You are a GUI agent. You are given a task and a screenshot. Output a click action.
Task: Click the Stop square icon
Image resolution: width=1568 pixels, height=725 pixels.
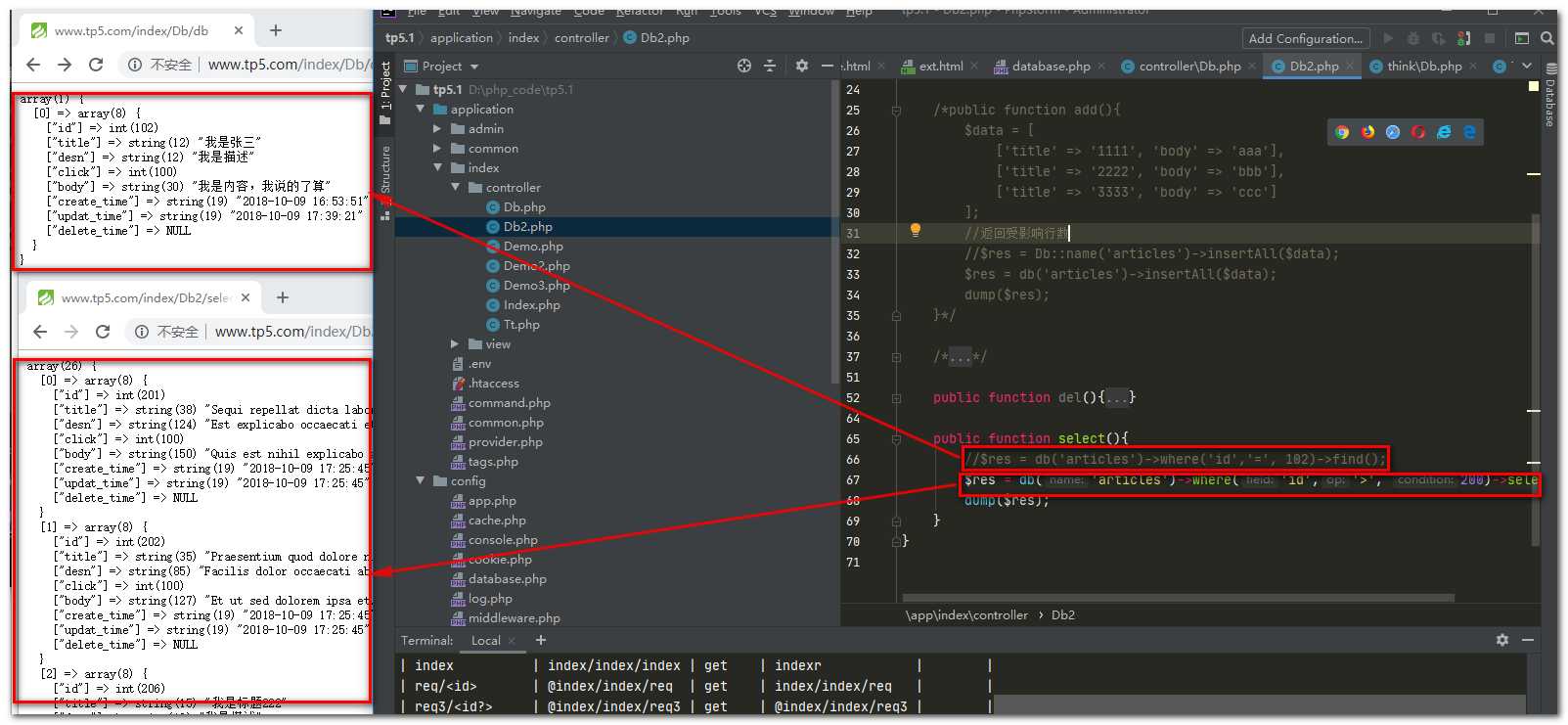click(1490, 38)
